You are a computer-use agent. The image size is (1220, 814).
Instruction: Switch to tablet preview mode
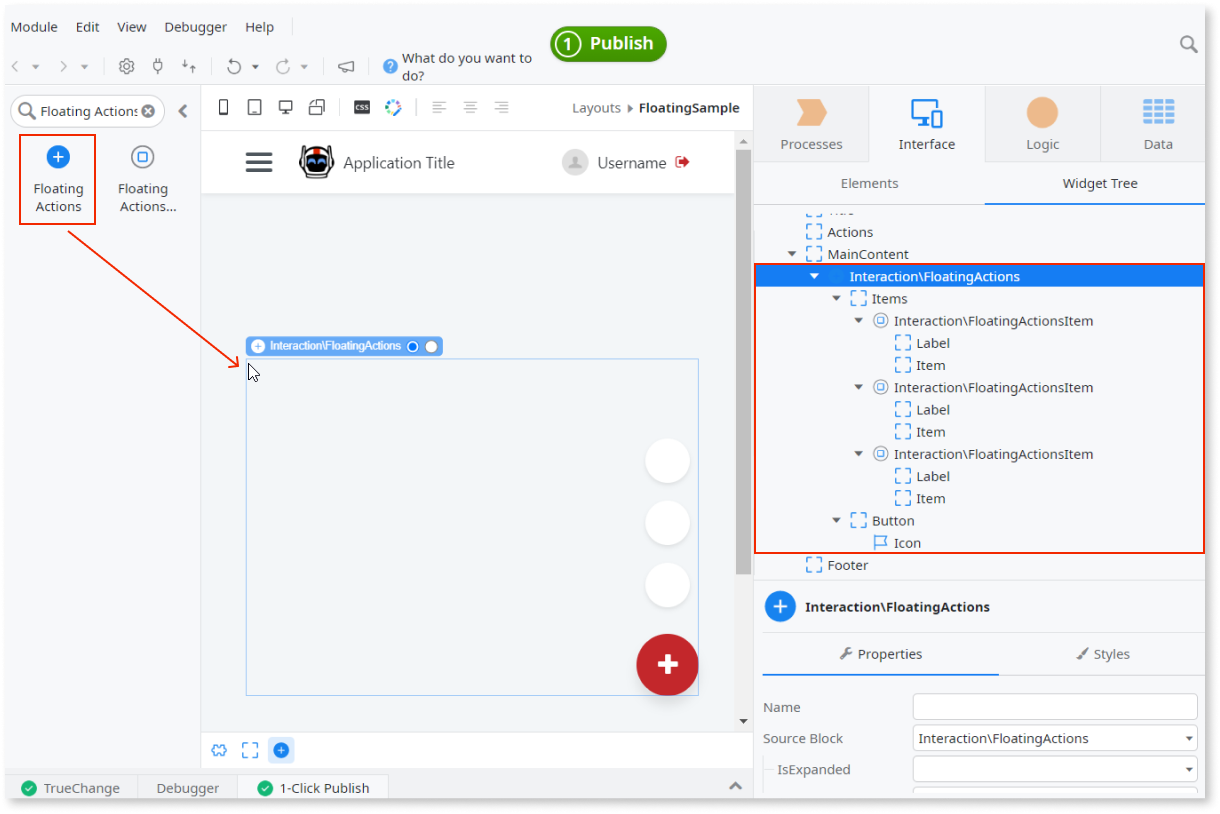tap(254, 105)
